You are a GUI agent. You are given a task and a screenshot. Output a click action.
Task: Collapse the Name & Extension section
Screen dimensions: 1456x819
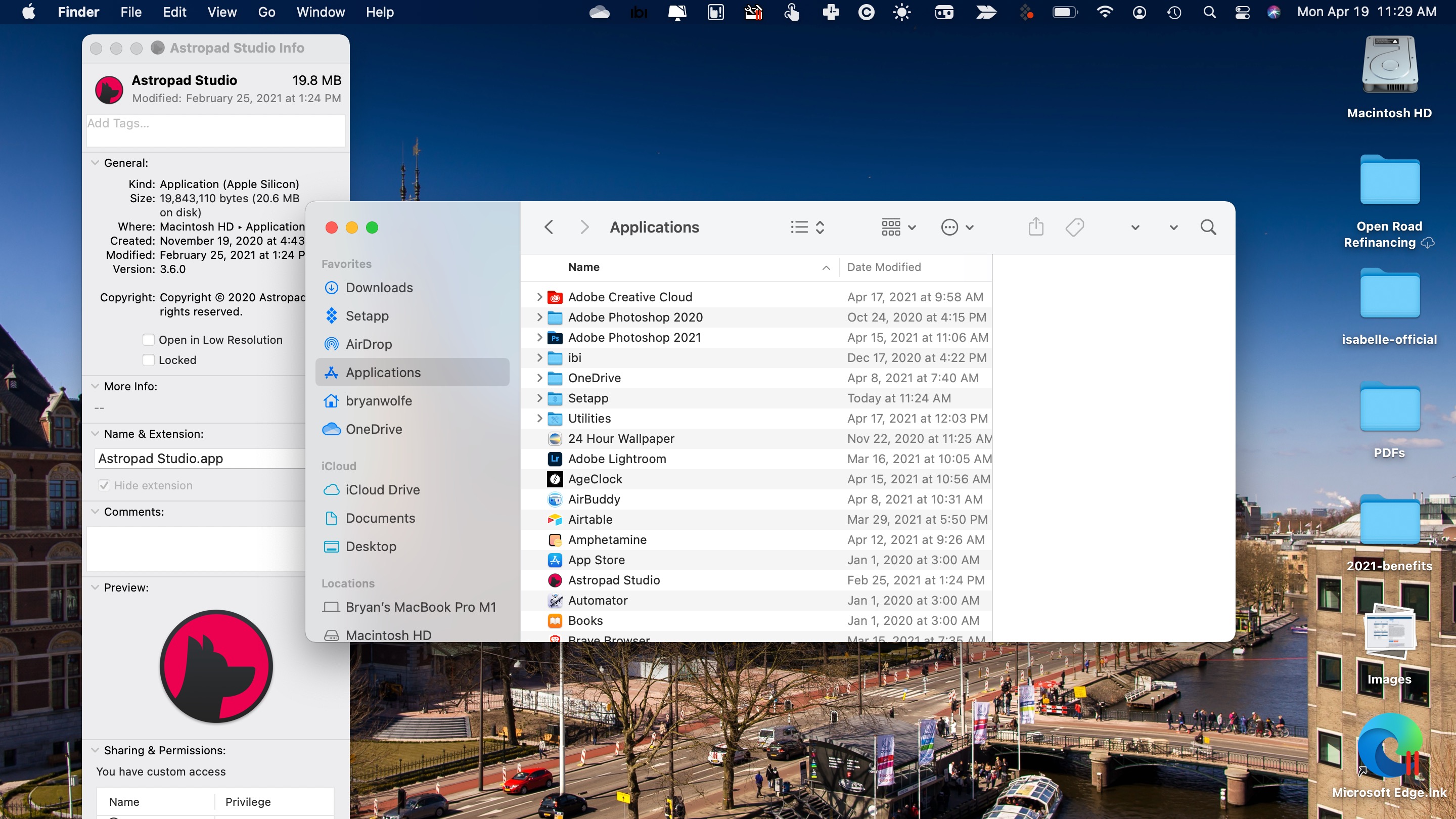tap(95, 434)
